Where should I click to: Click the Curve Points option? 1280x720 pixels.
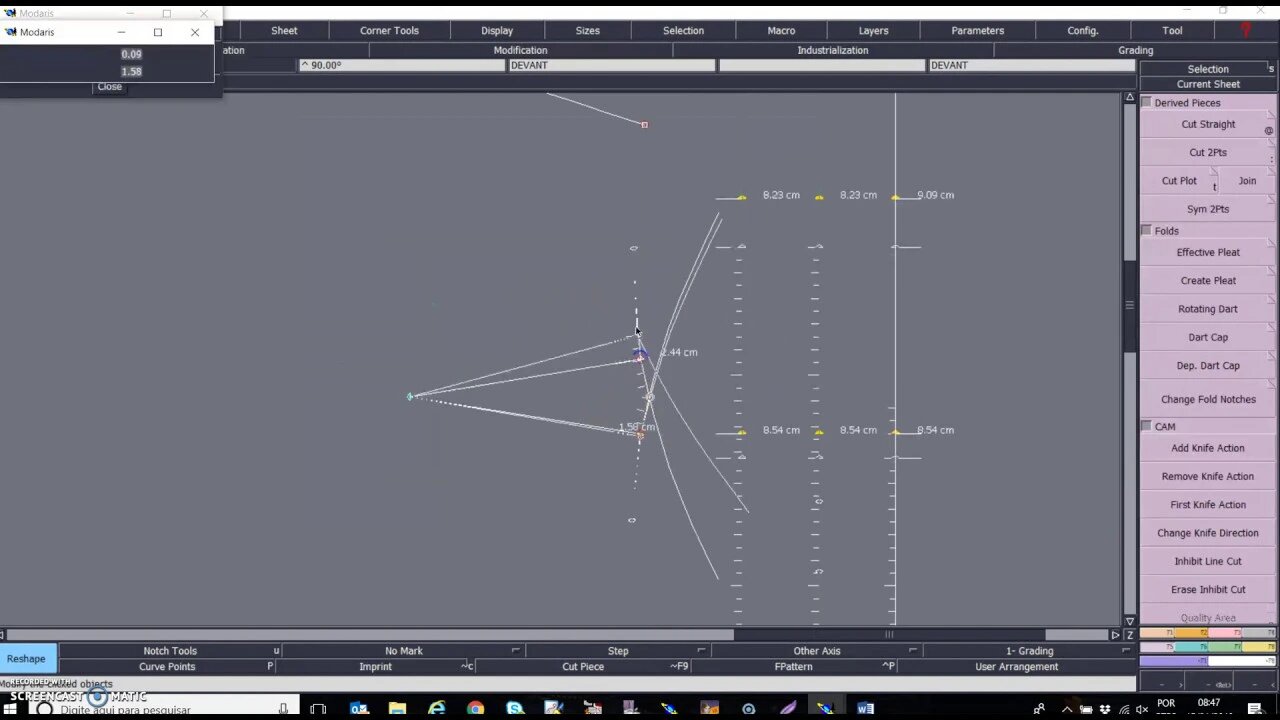[x=167, y=666]
